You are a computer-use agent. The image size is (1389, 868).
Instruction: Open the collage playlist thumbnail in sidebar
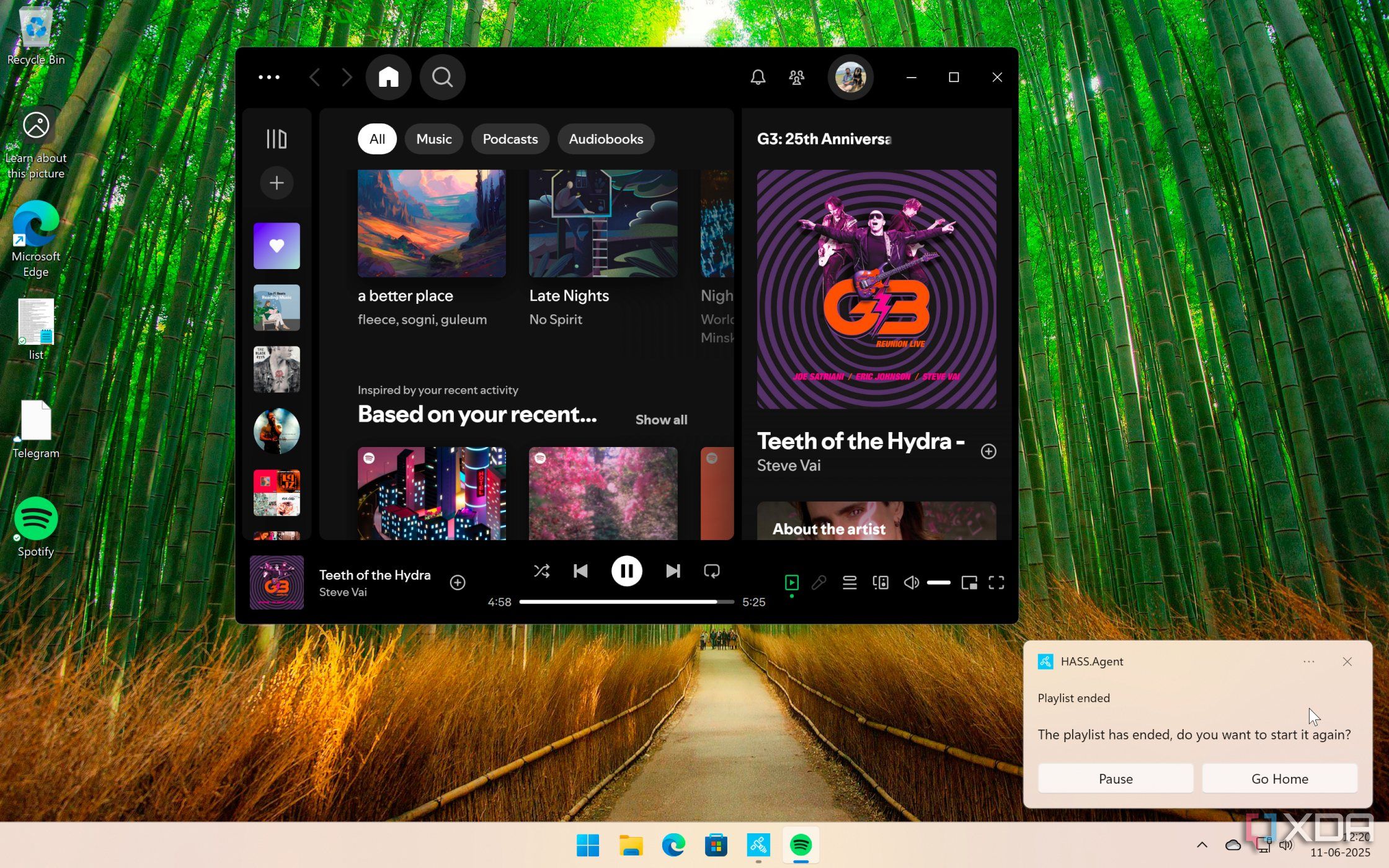point(277,493)
